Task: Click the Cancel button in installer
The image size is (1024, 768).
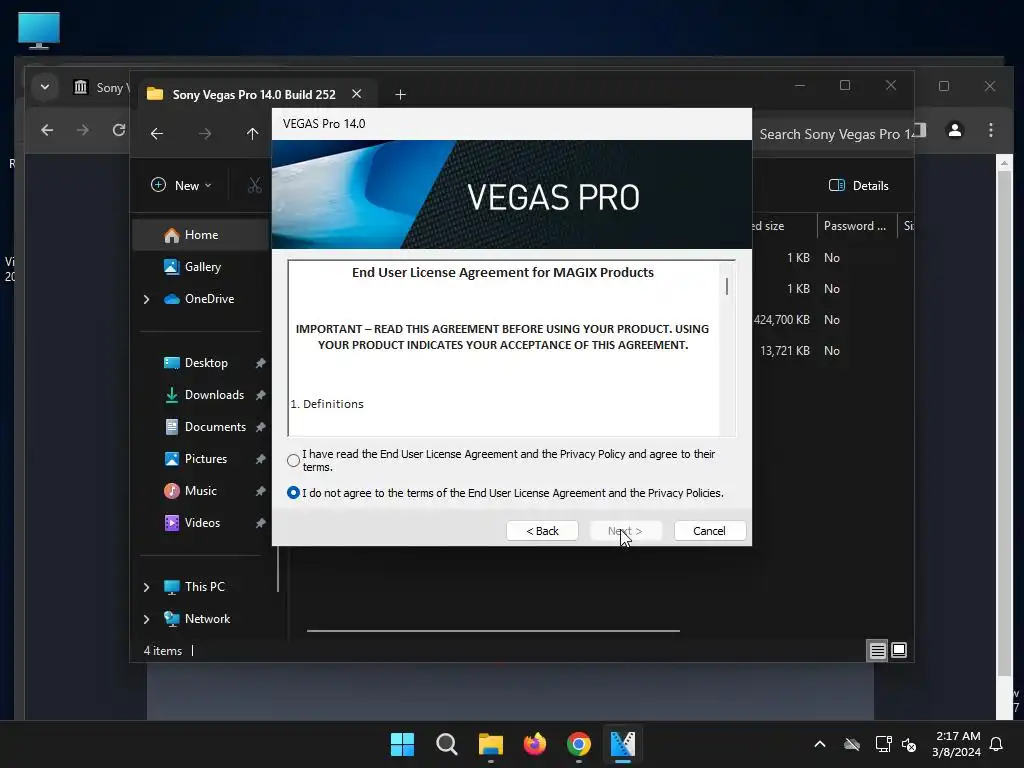Action: pos(709,531)
